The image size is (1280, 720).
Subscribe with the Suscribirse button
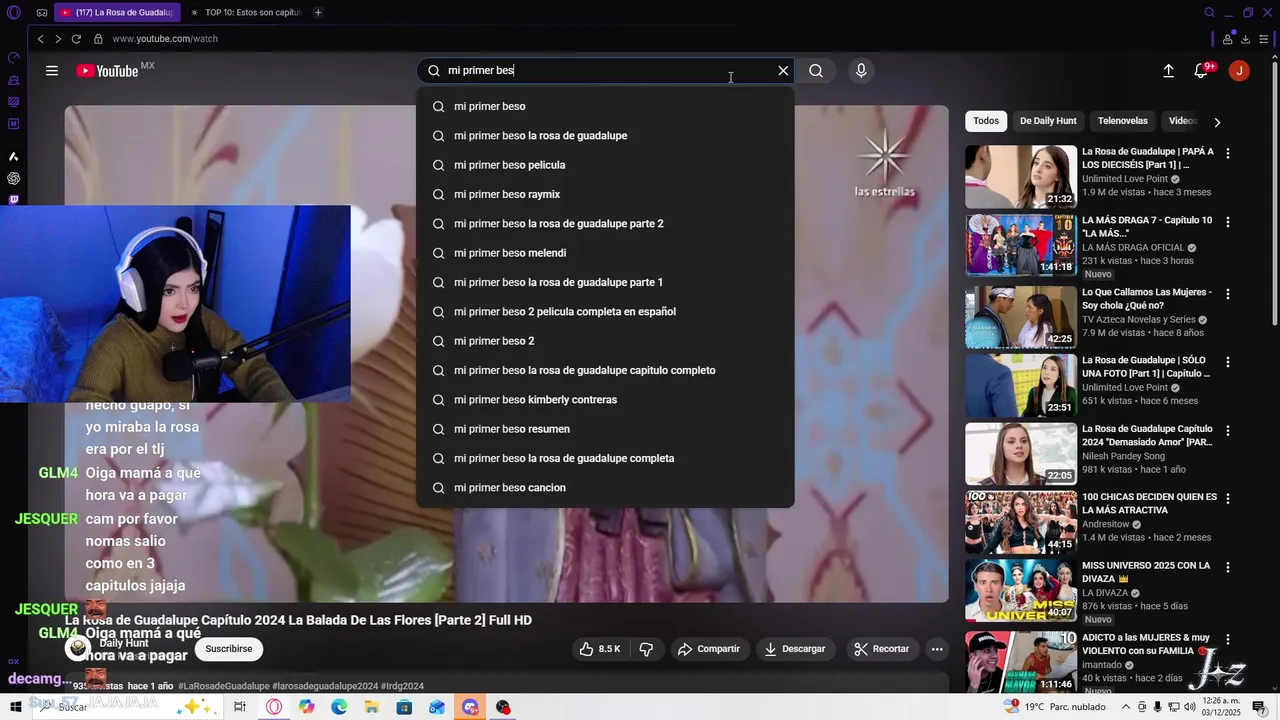229,649
